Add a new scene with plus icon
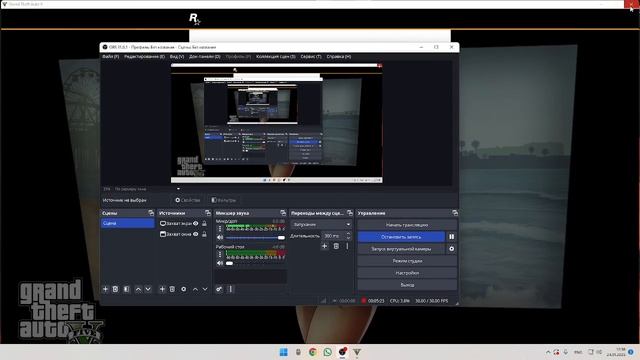 [105, 289]
